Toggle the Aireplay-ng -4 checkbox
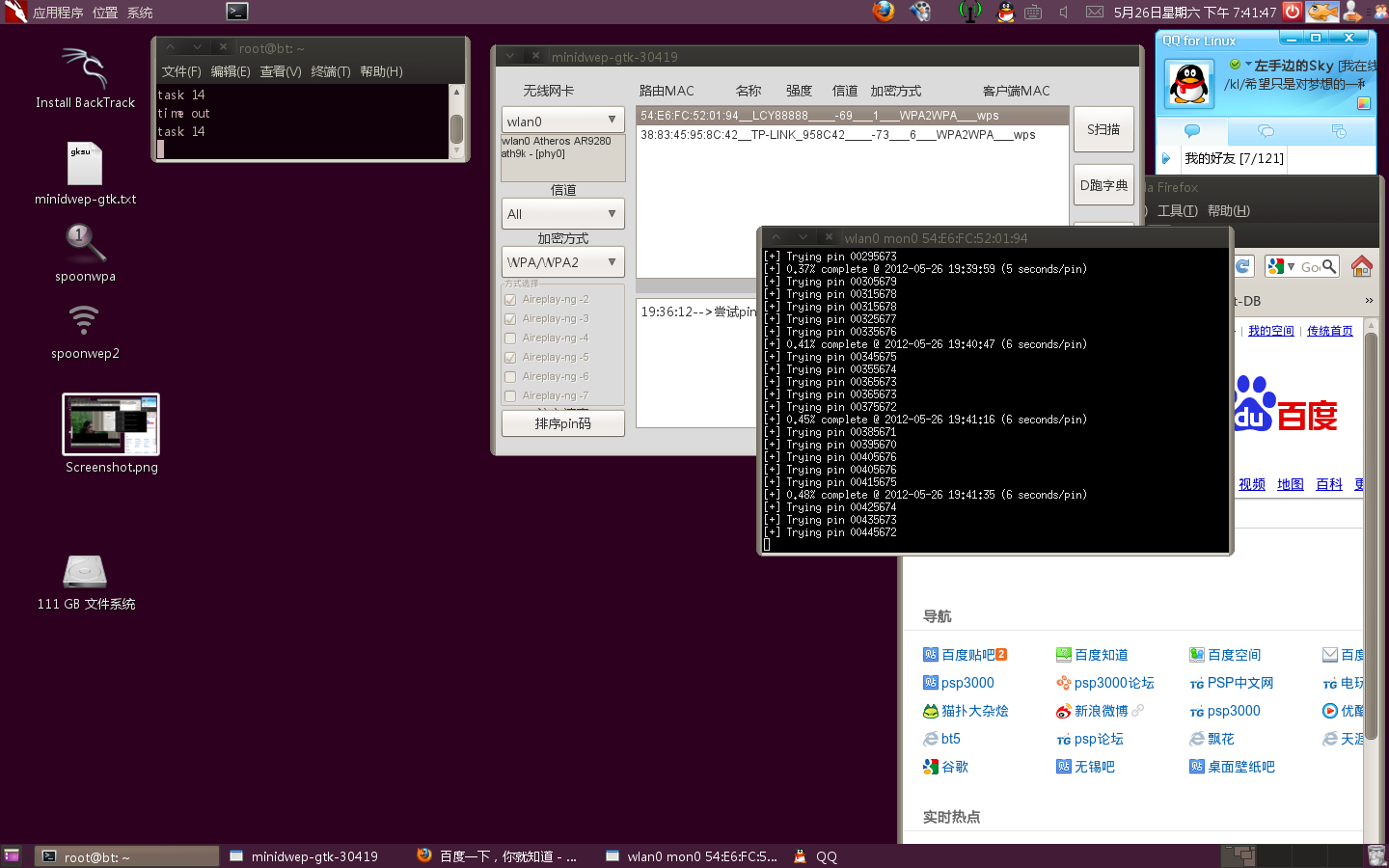 coord(510,339)
